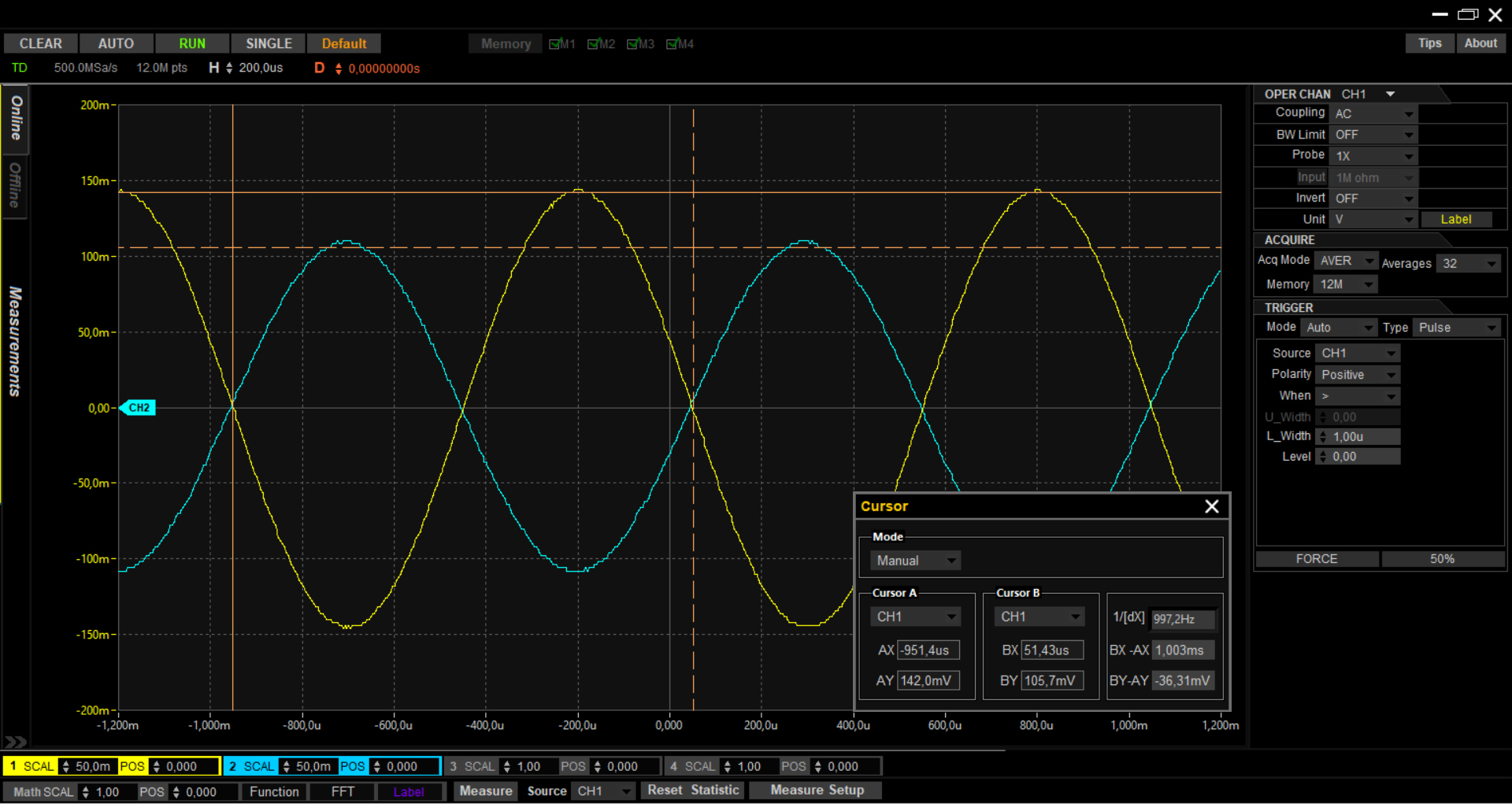Click the AUTO button
This screenshot has width=1512, height=804.
coord(116,44)
